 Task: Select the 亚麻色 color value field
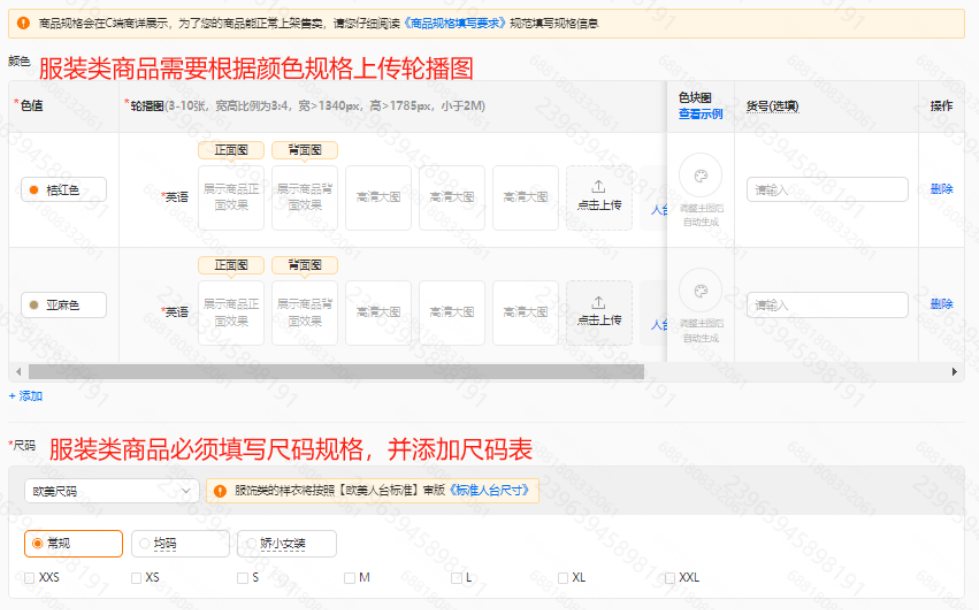click(64, 305)
